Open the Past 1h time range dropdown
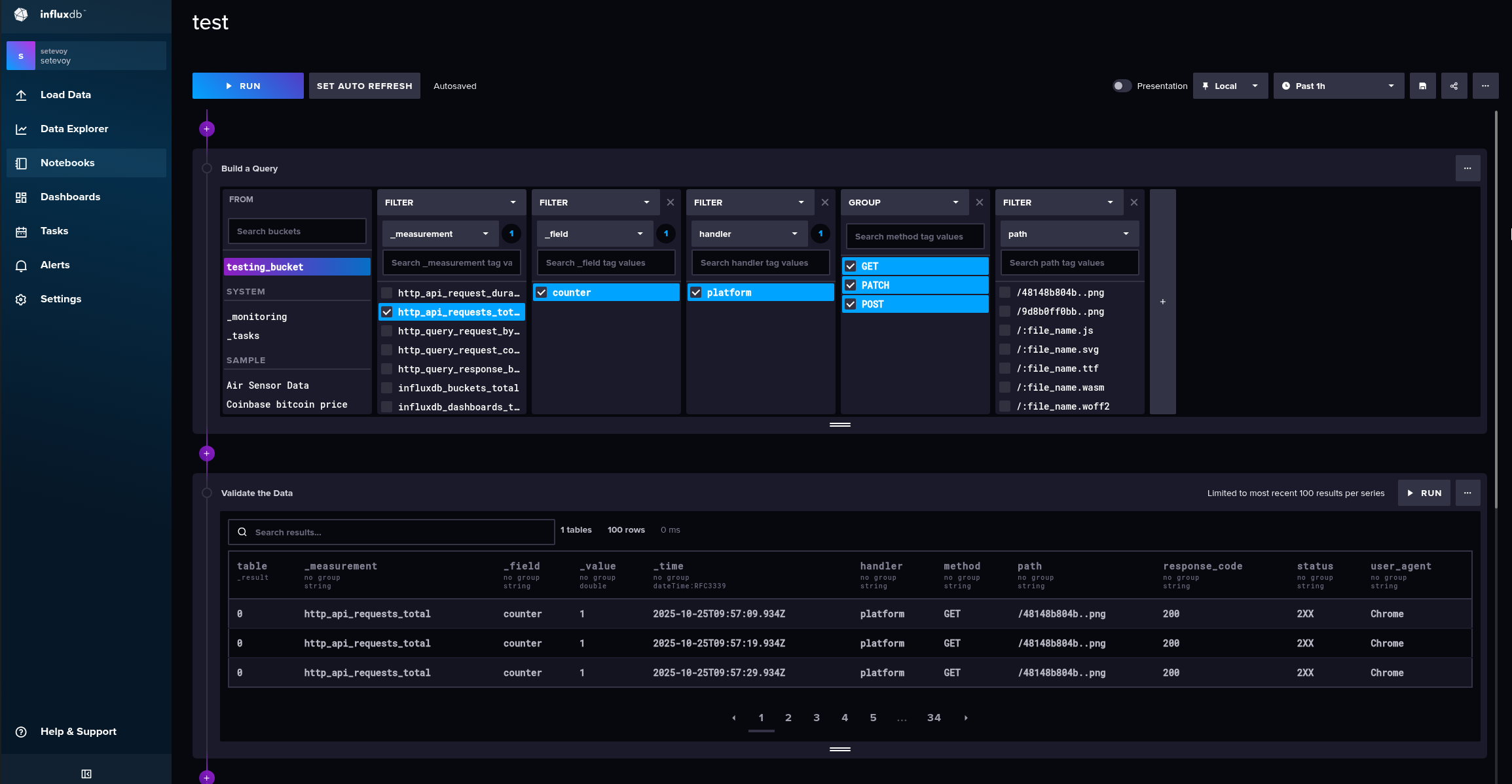Viewport: 1512px width, 784px height. coord(1338,86)
